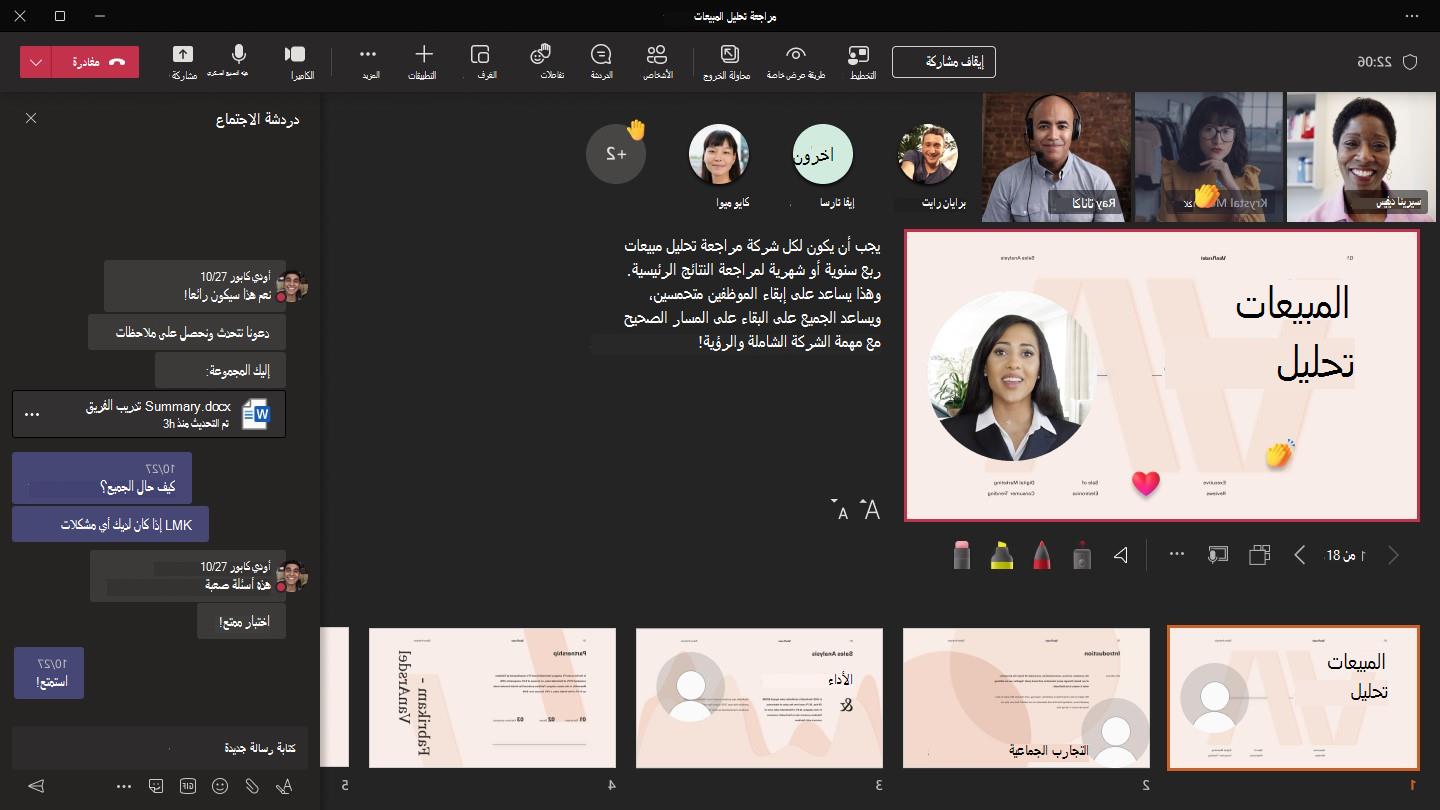The image size is (1440, 810).
Task: Click chat message كيف حال الجميع؟
Action: (x=102, y=478)
